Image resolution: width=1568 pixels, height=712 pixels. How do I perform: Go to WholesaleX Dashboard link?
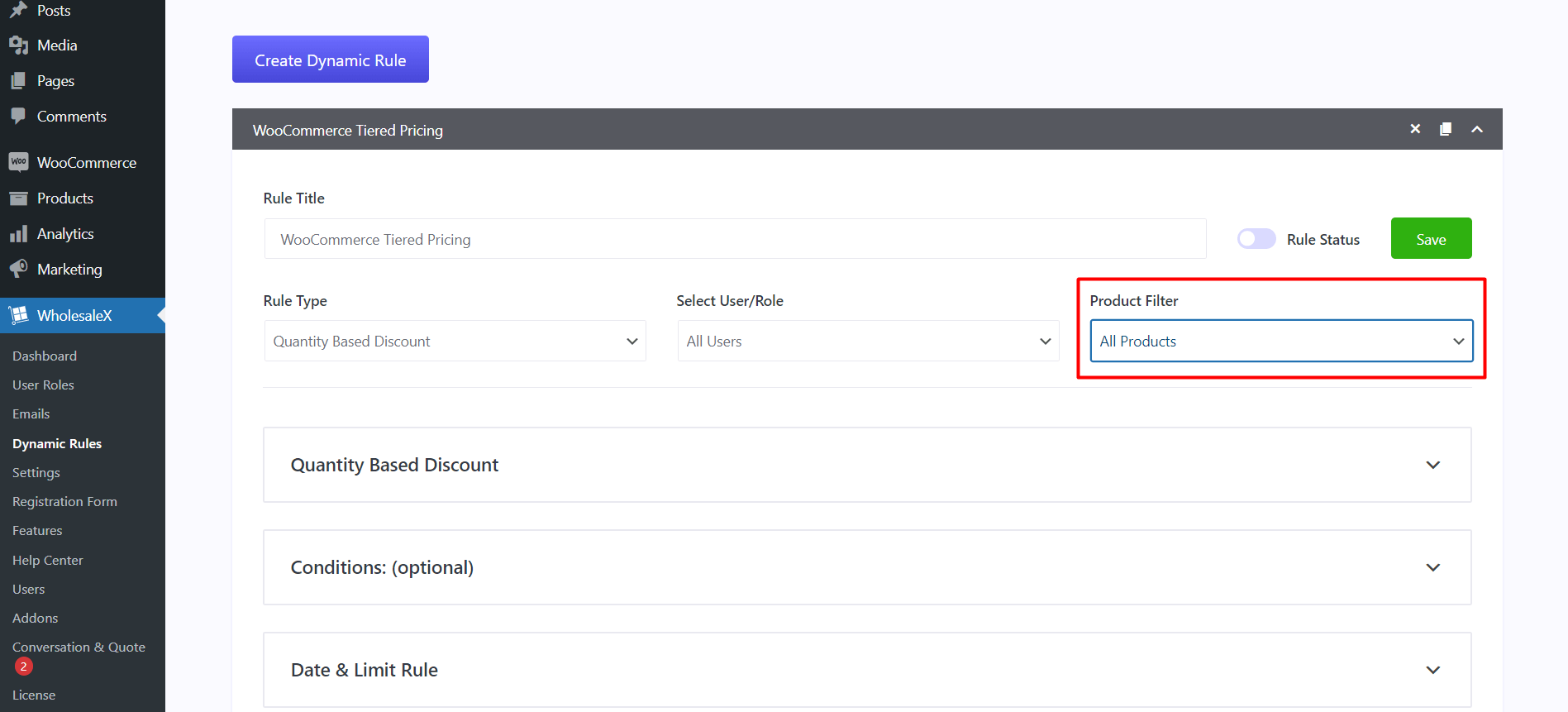[x=45, y=356]
